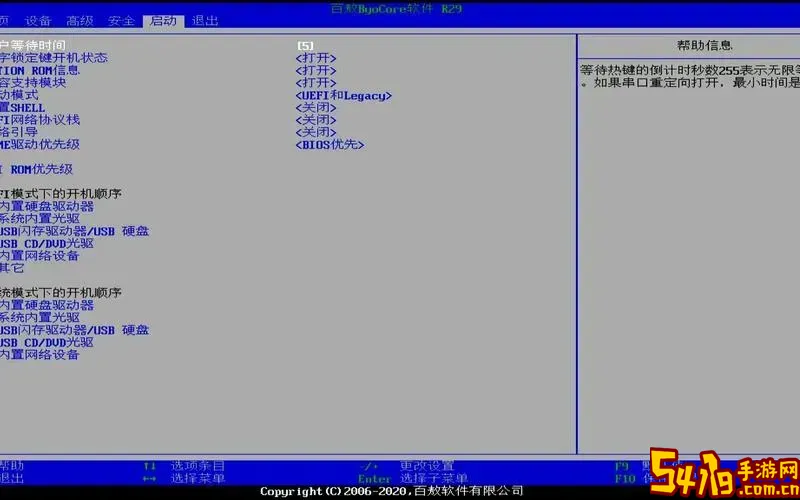
Task: Click the 选项条目 hint in footer
Action: click(x=197, y=466)
